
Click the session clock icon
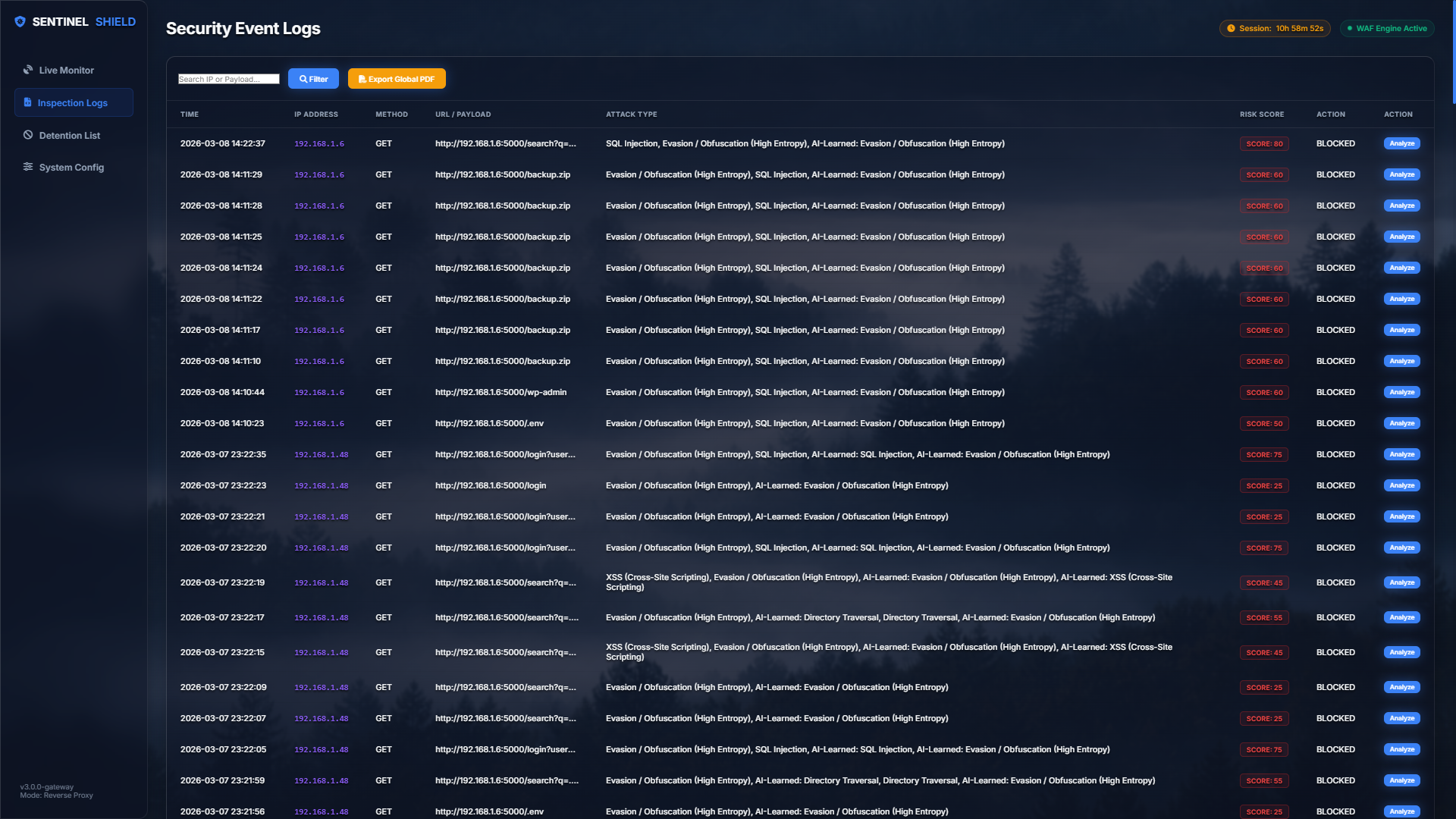(1231, 29)
